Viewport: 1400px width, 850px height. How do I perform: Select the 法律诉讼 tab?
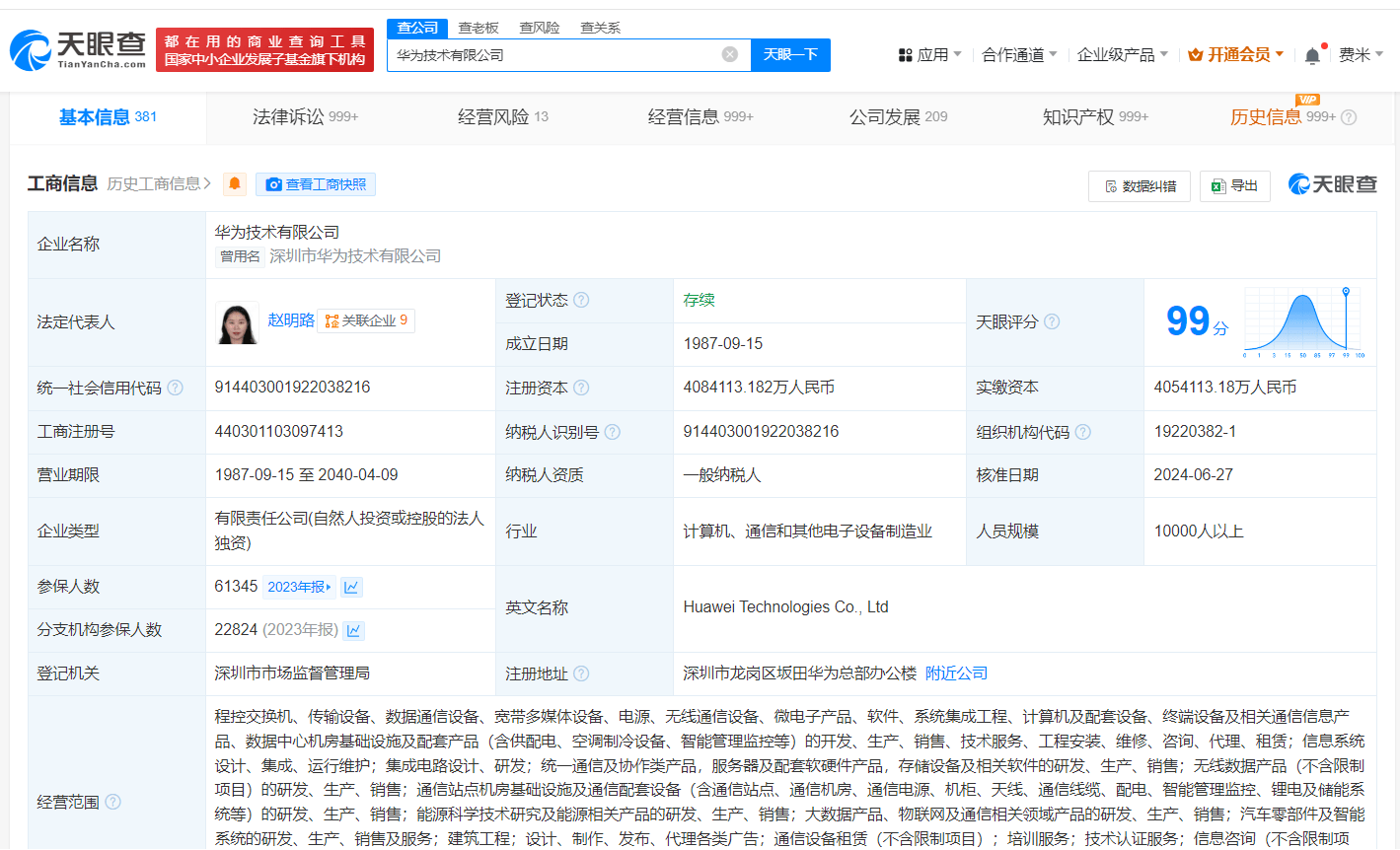[305, 117]
